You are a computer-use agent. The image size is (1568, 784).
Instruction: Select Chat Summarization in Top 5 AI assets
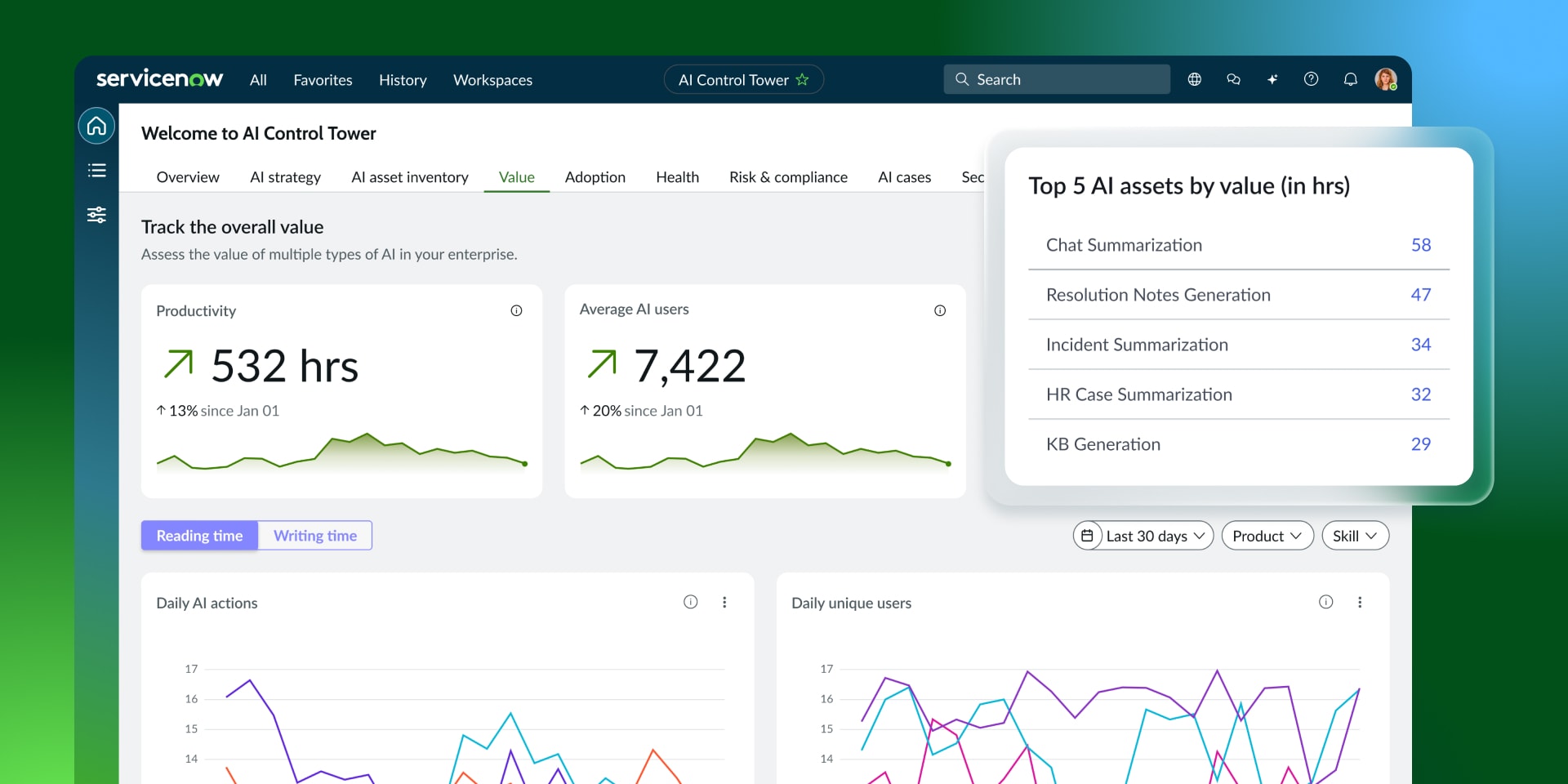coord(1124,245)
